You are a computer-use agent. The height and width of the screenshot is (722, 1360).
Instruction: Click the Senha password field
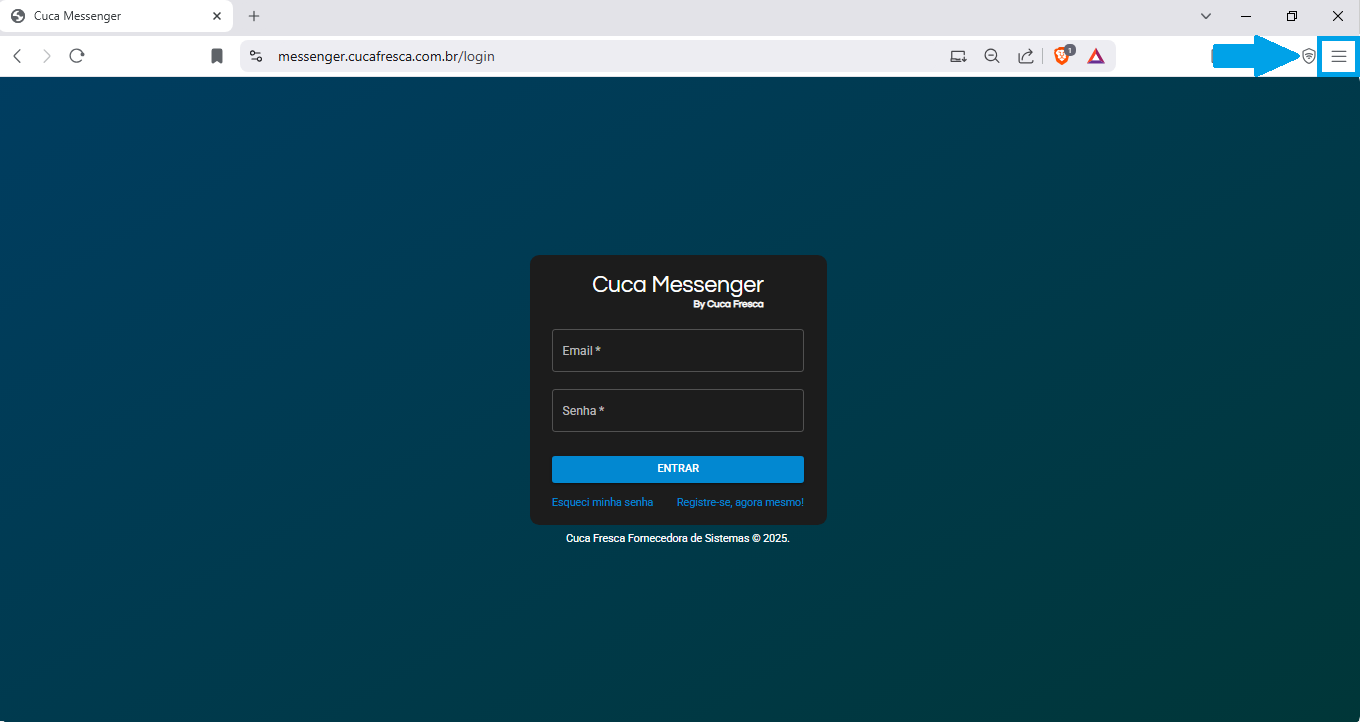pos(678,410)
